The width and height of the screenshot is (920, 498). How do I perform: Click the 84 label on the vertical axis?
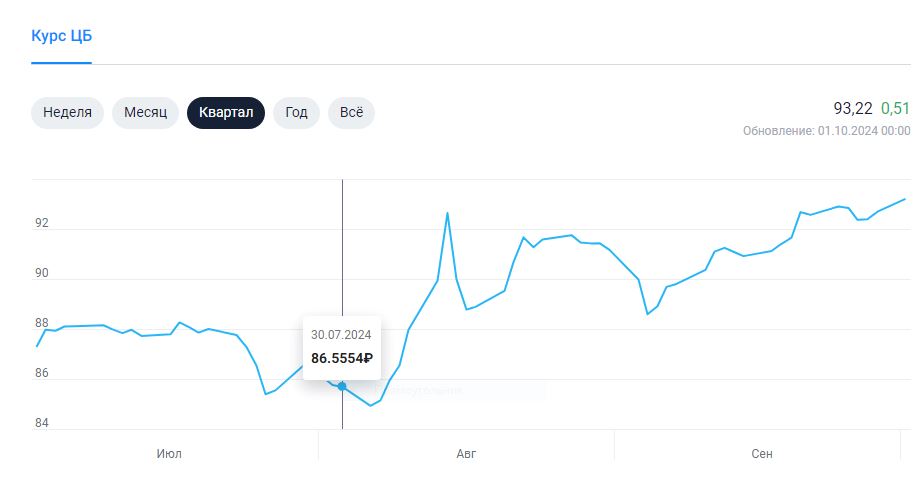click(x=42, y=423)
